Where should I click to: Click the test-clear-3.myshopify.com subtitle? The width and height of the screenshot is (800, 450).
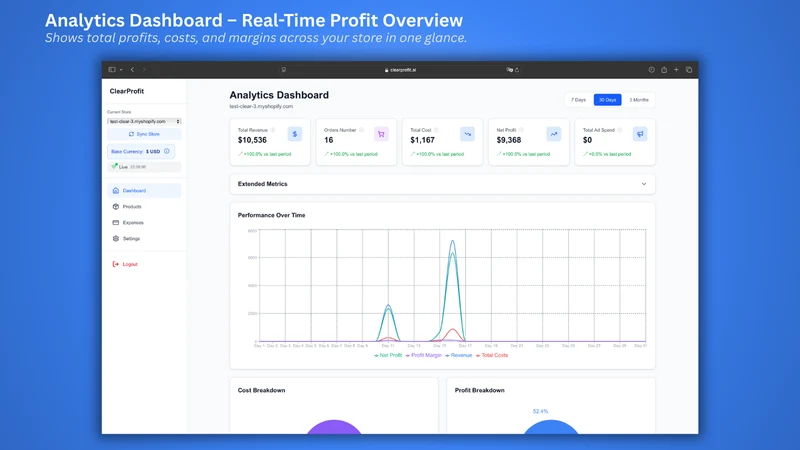[x=261, y=107]
